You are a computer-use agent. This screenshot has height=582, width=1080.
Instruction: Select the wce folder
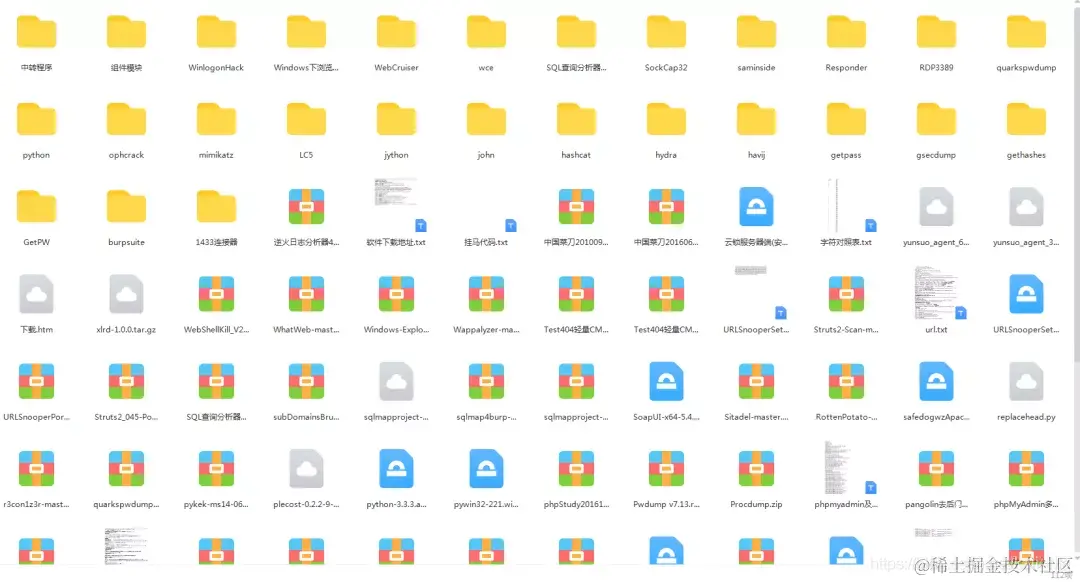pyautogui.click(x=486, y=32)
